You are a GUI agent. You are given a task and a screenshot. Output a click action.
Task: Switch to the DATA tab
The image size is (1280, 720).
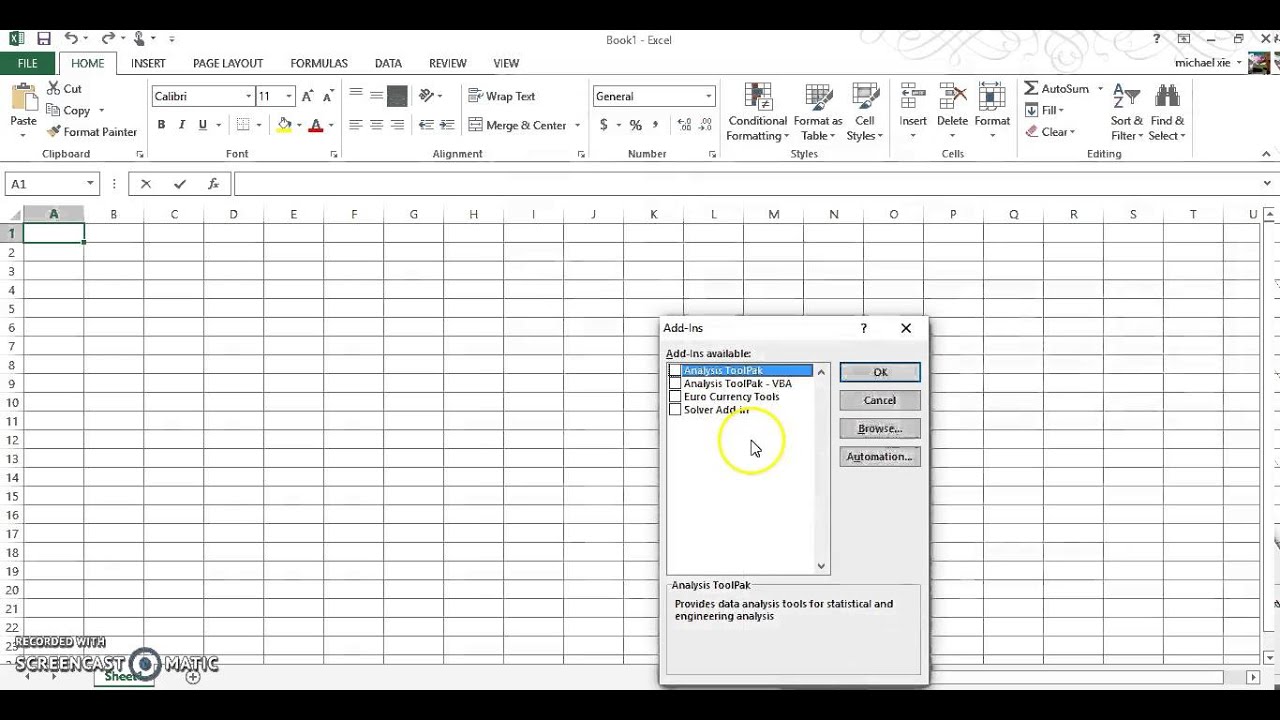[x=388, y=63]
